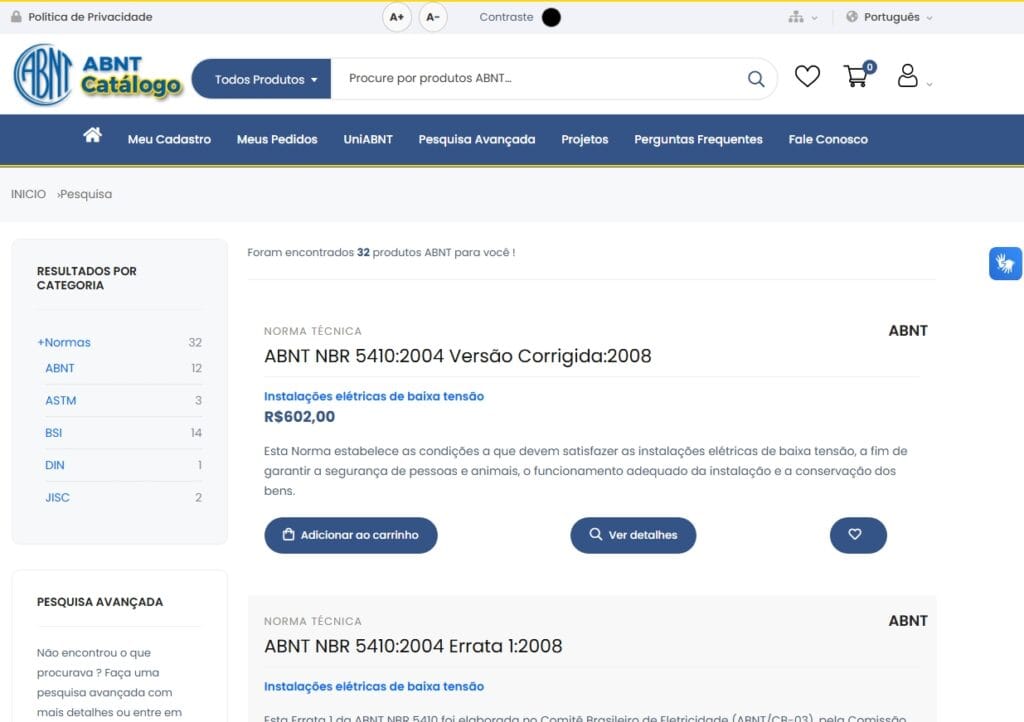Click Instalações elétricas link under Errata 1:2008
The width and height of the screenshot is (1024, 722).
[x=374, y=686]
